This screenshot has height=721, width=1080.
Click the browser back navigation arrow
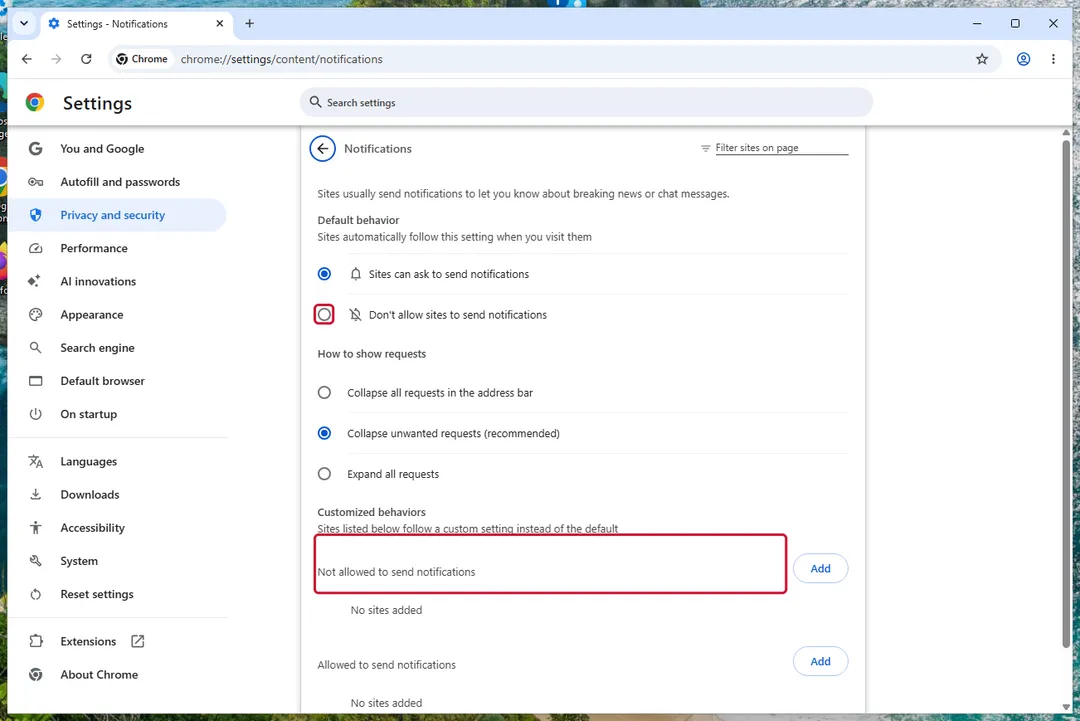click(27, 59)
